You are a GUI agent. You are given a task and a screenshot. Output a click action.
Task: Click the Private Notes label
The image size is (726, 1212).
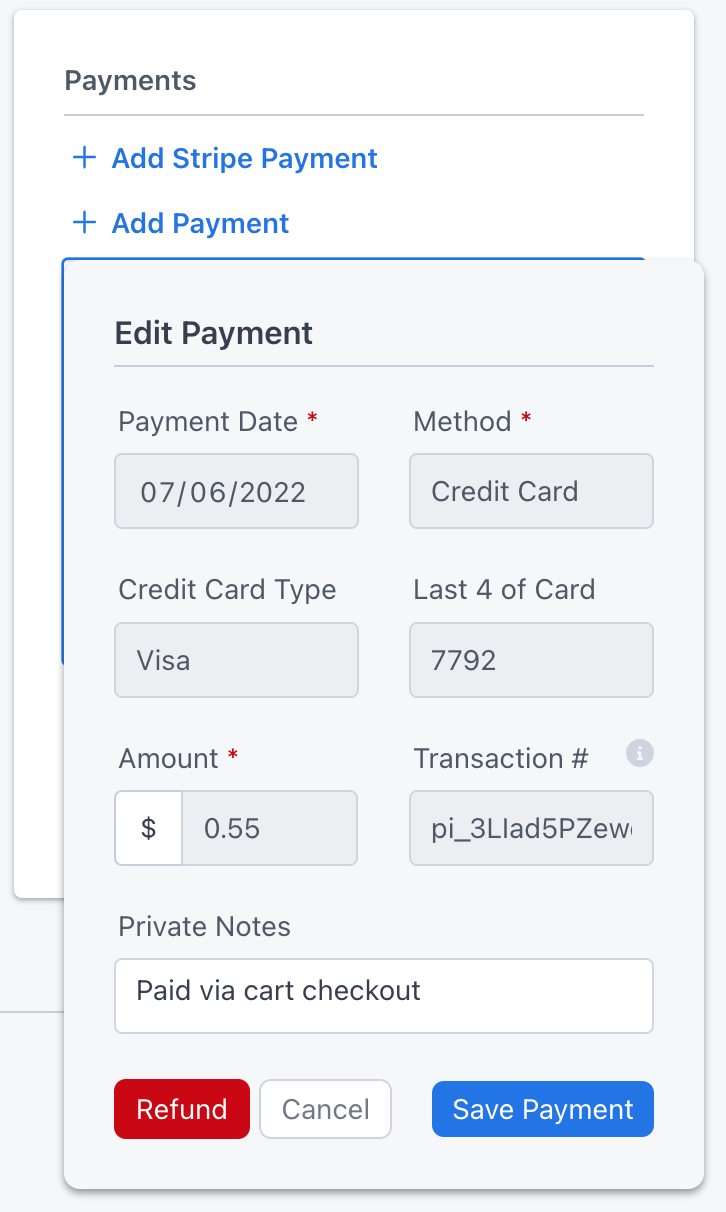click(x=205, y=927)
